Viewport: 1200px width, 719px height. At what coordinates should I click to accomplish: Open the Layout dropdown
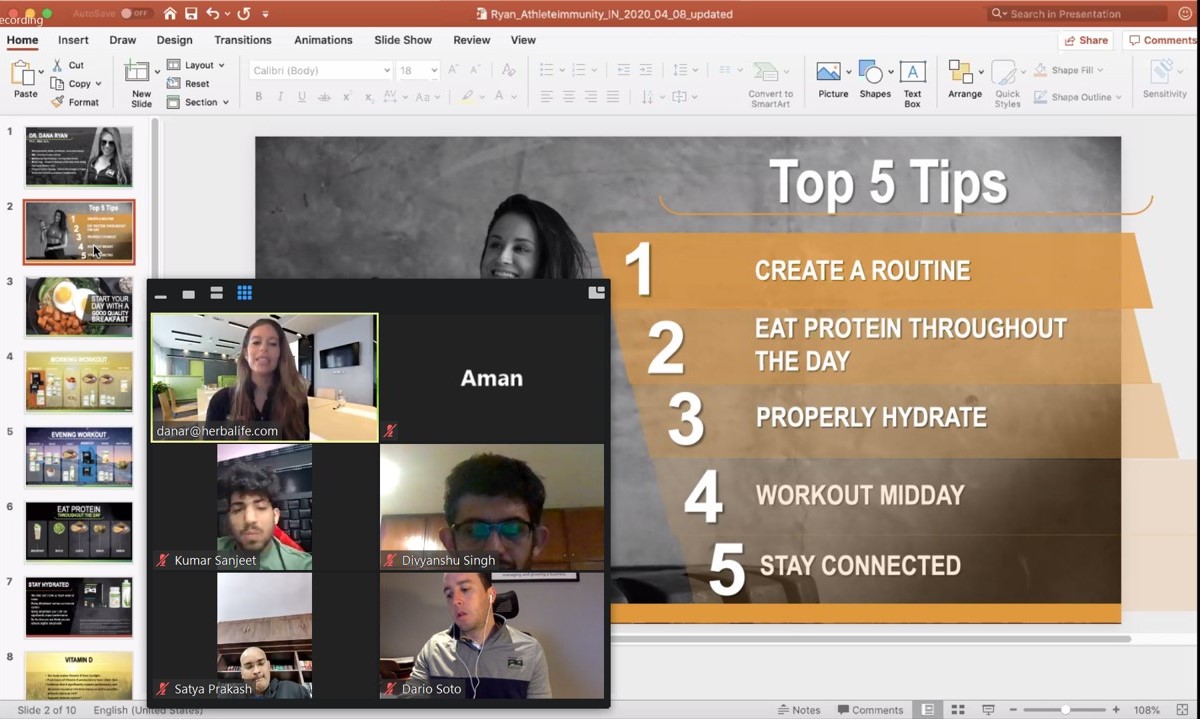tap(195, 65)
